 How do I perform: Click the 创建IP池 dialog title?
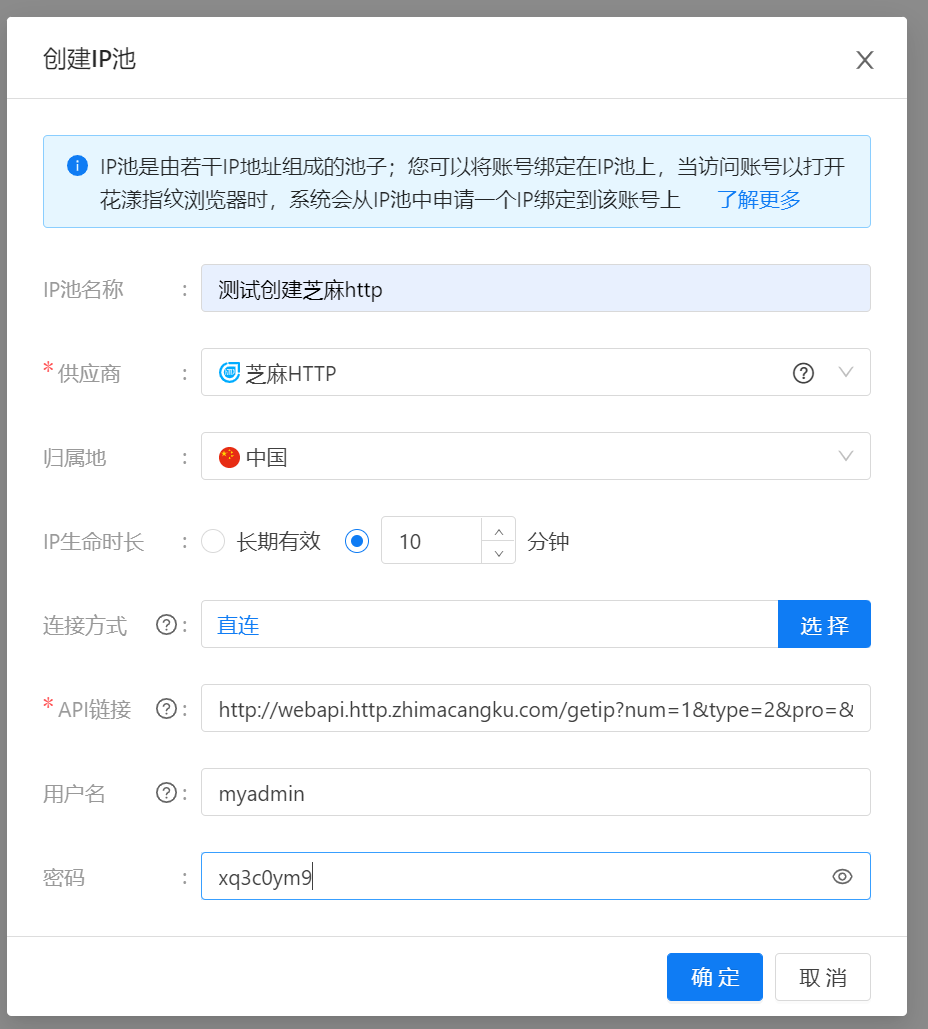pyautogui.click(x=89, y=59)
